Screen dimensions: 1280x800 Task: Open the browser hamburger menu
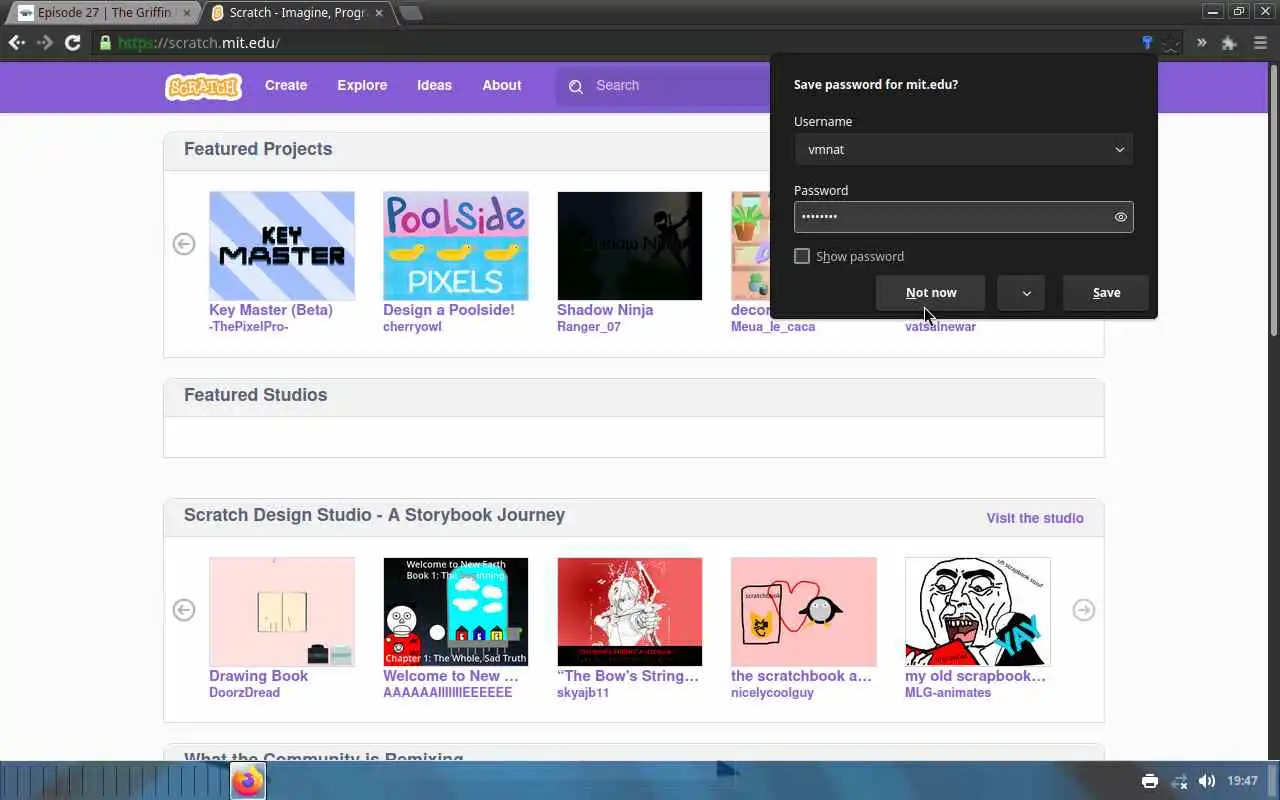tap(1260, 43)
